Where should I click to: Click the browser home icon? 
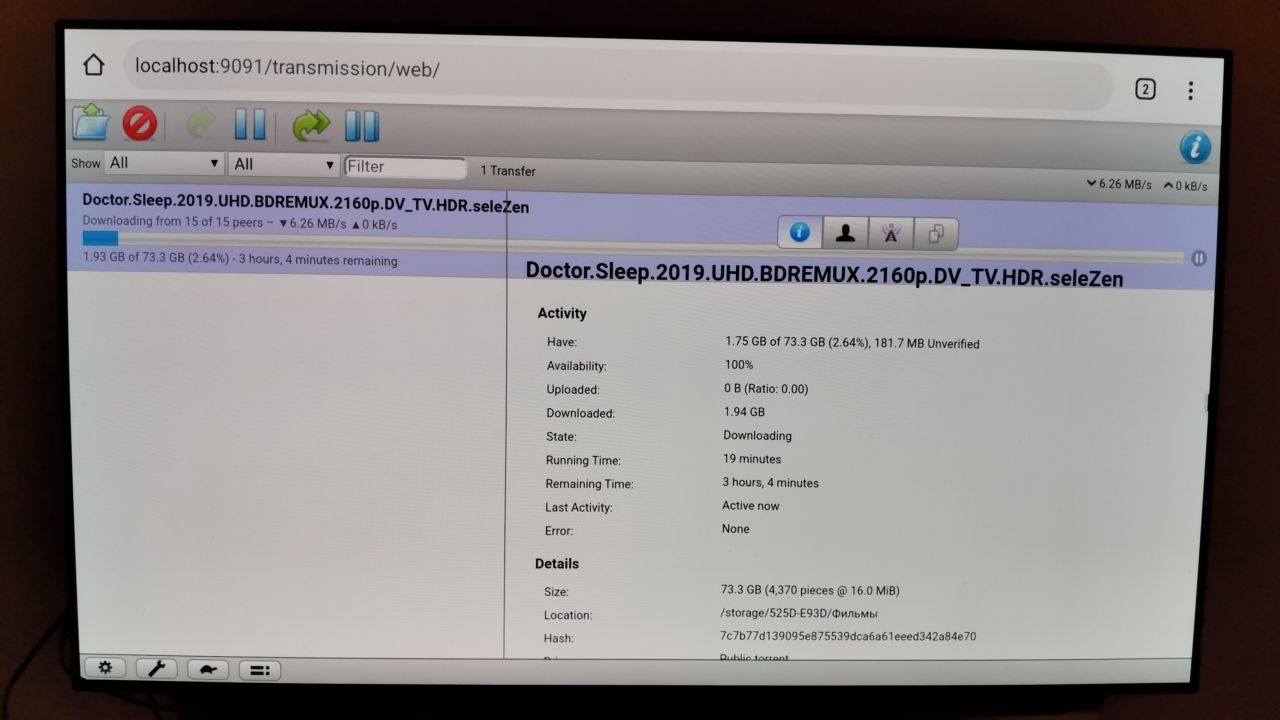pyautogui.click(x=93, y=65)
